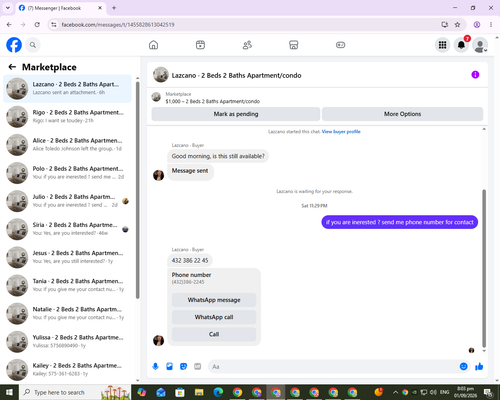Click the taskbar search box

(x=75, y=392)
